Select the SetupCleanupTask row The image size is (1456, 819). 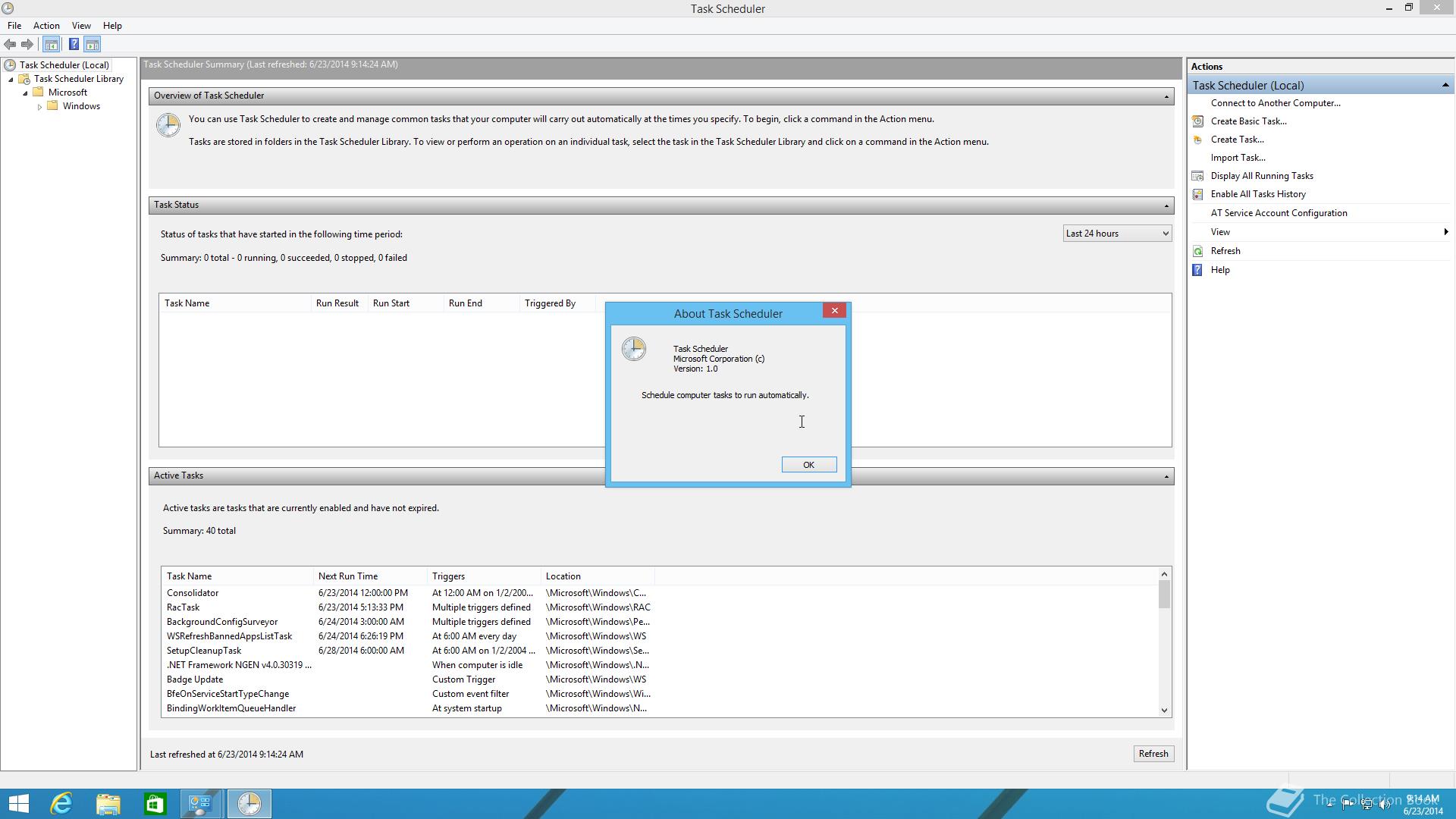point(660,651)
